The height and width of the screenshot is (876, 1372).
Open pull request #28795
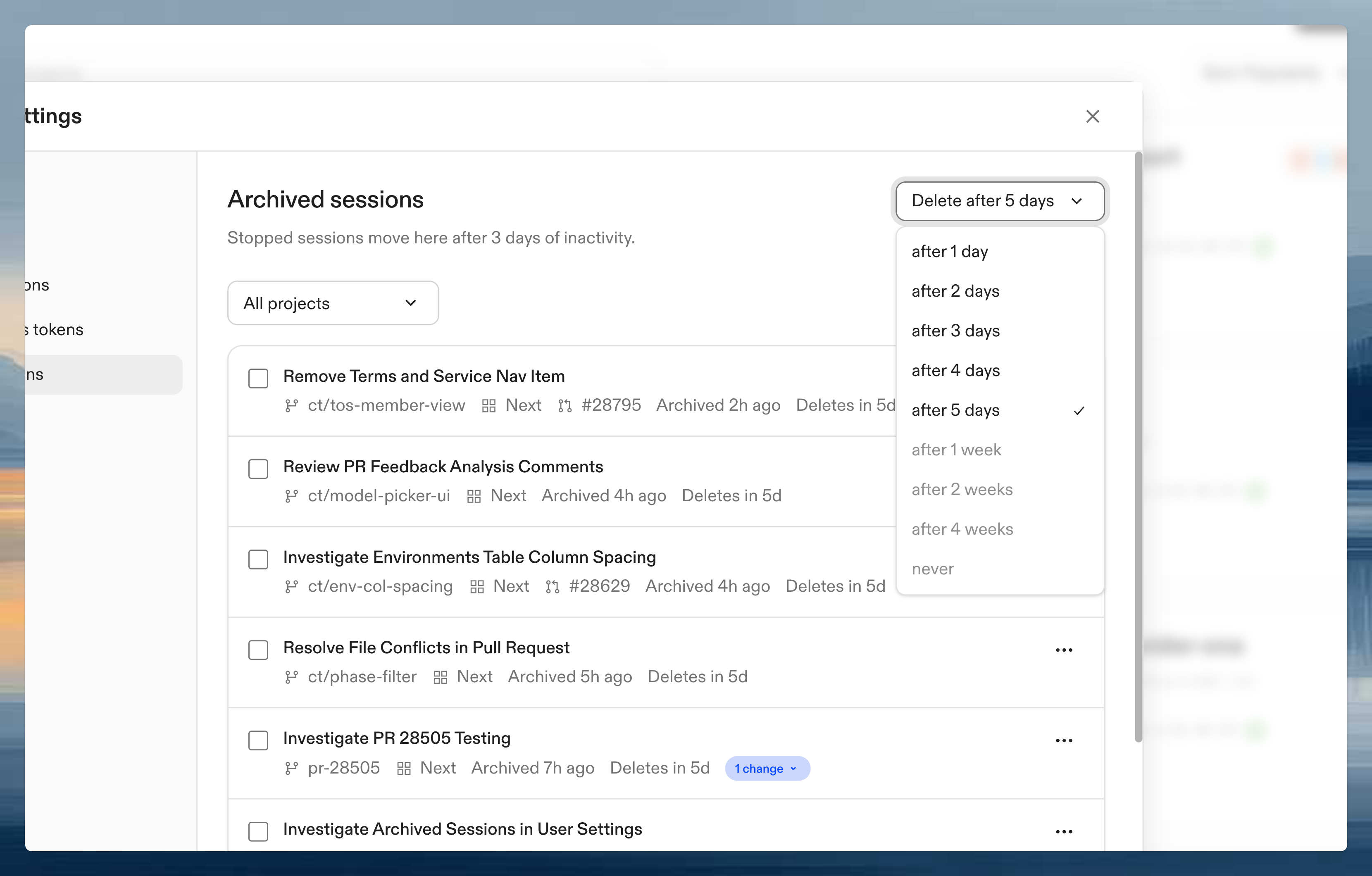[x=611, y=405]
